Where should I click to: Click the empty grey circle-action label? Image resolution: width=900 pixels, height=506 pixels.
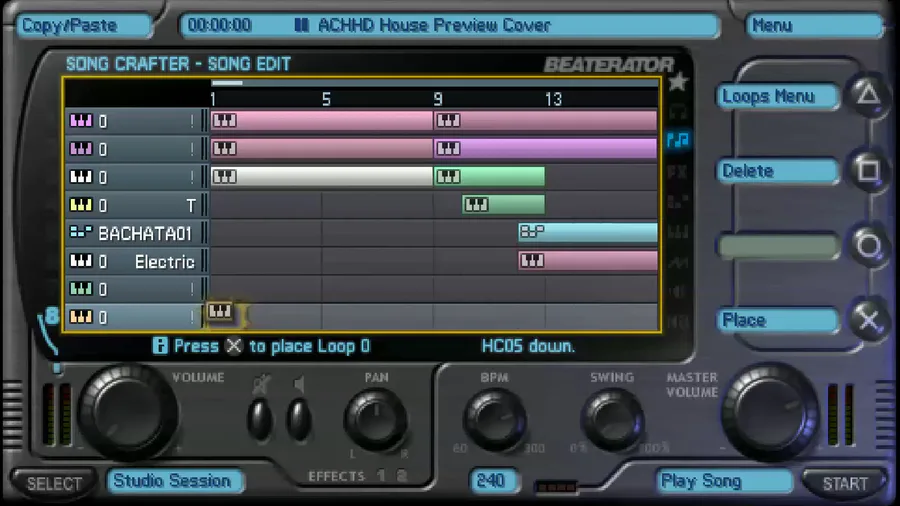click(x=778, y=247)
